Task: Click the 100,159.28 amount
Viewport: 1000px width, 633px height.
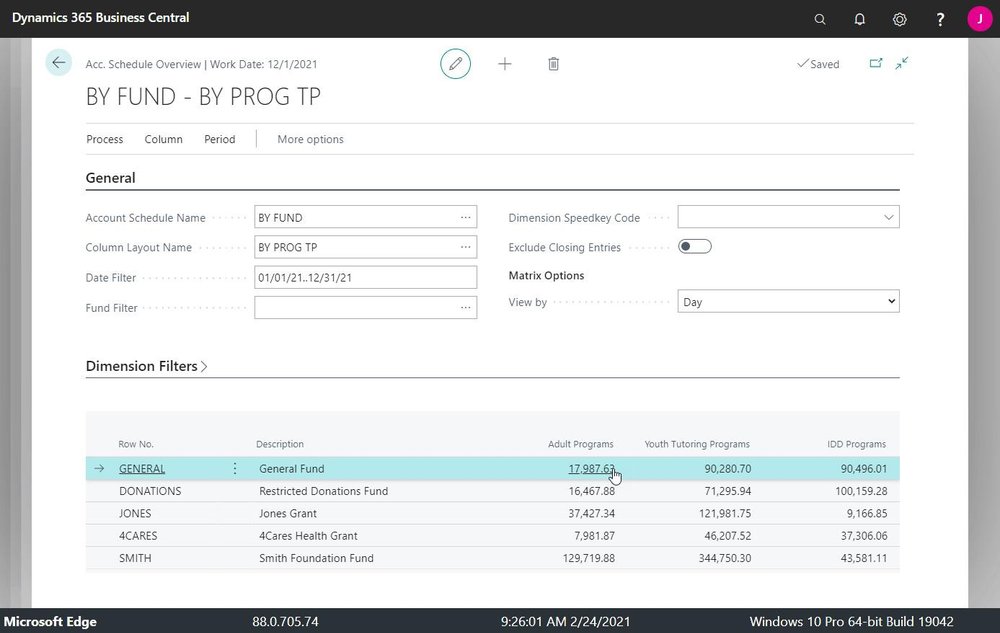Action: coord(861,491)
